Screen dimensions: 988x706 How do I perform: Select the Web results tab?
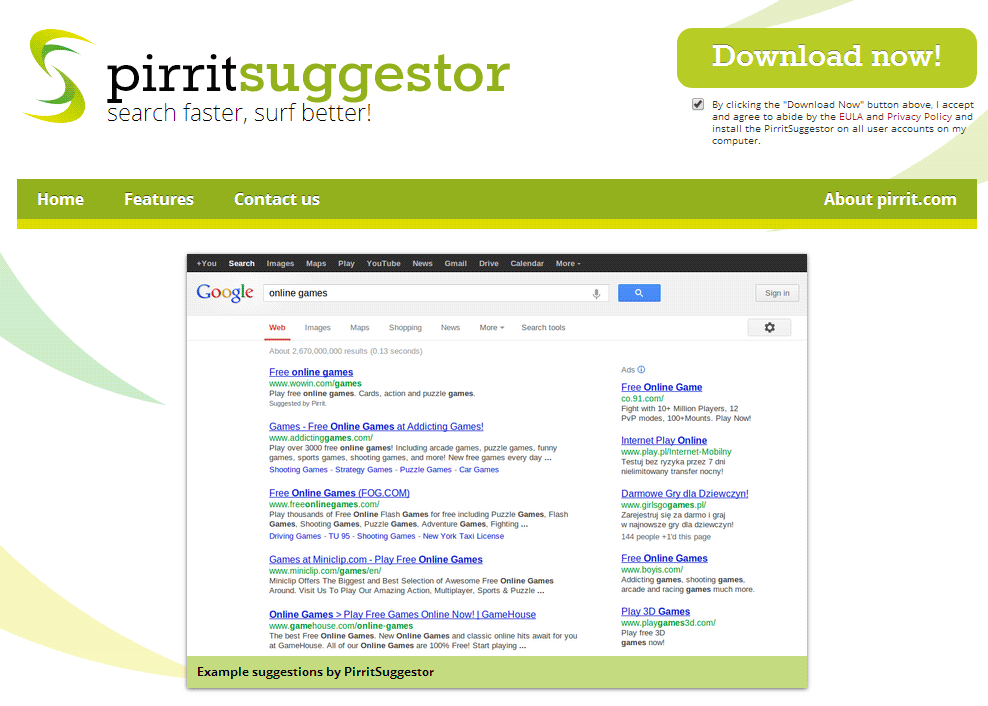(x=277, y=328)
